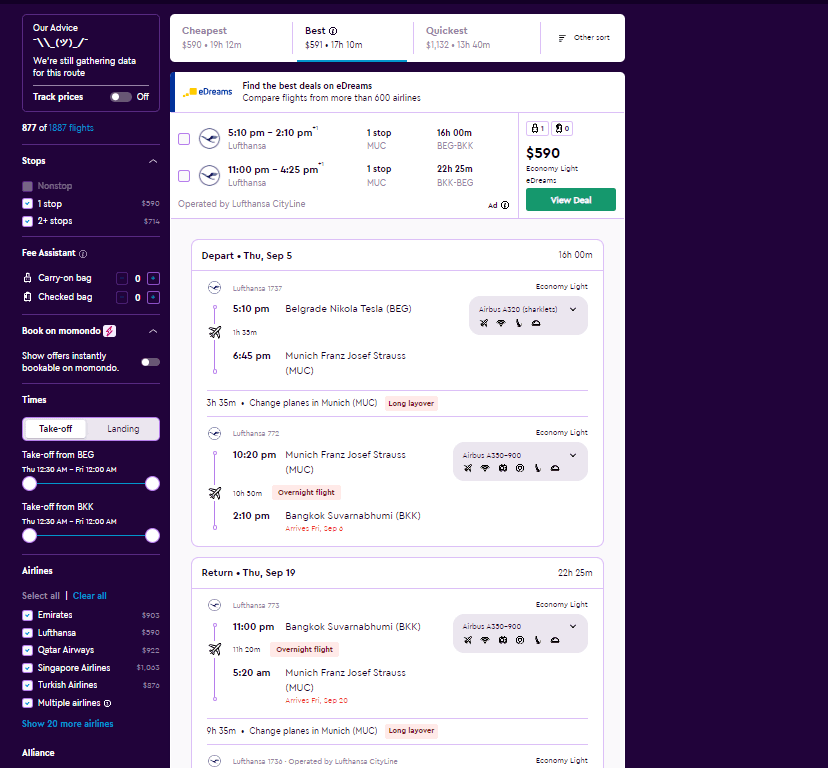Click flight plane icon on BEG-MUC segment
Image resolution: width=828 pixels, height=768 pixels.
click(215, 332)
